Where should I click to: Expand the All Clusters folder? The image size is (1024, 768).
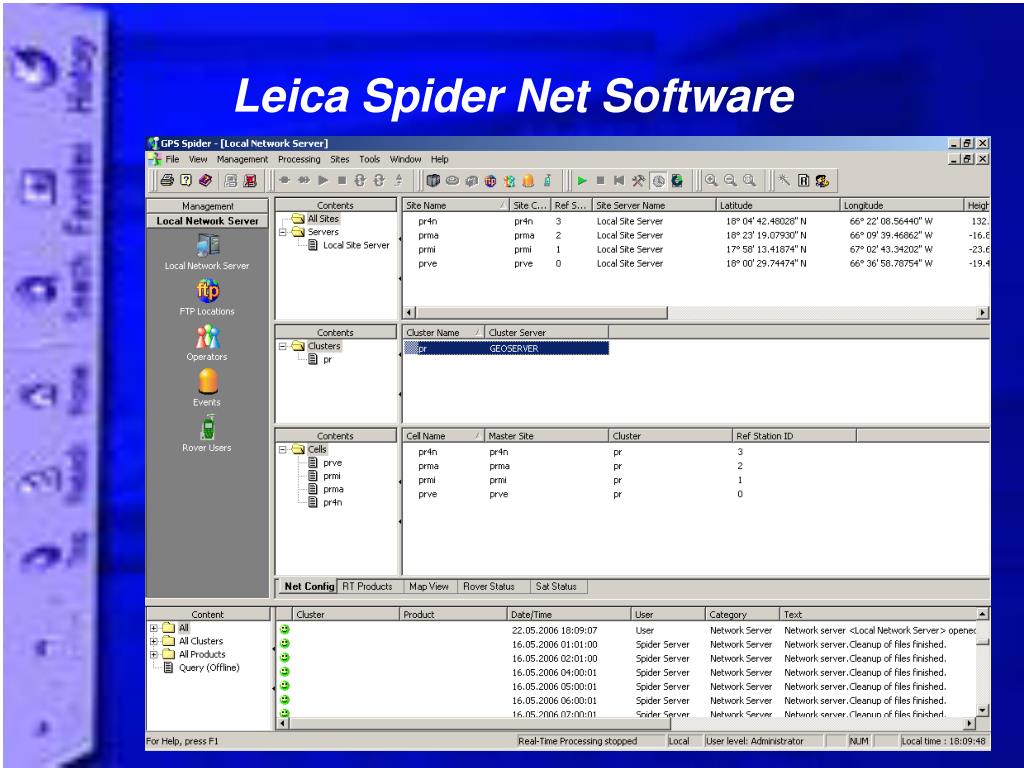154,641
